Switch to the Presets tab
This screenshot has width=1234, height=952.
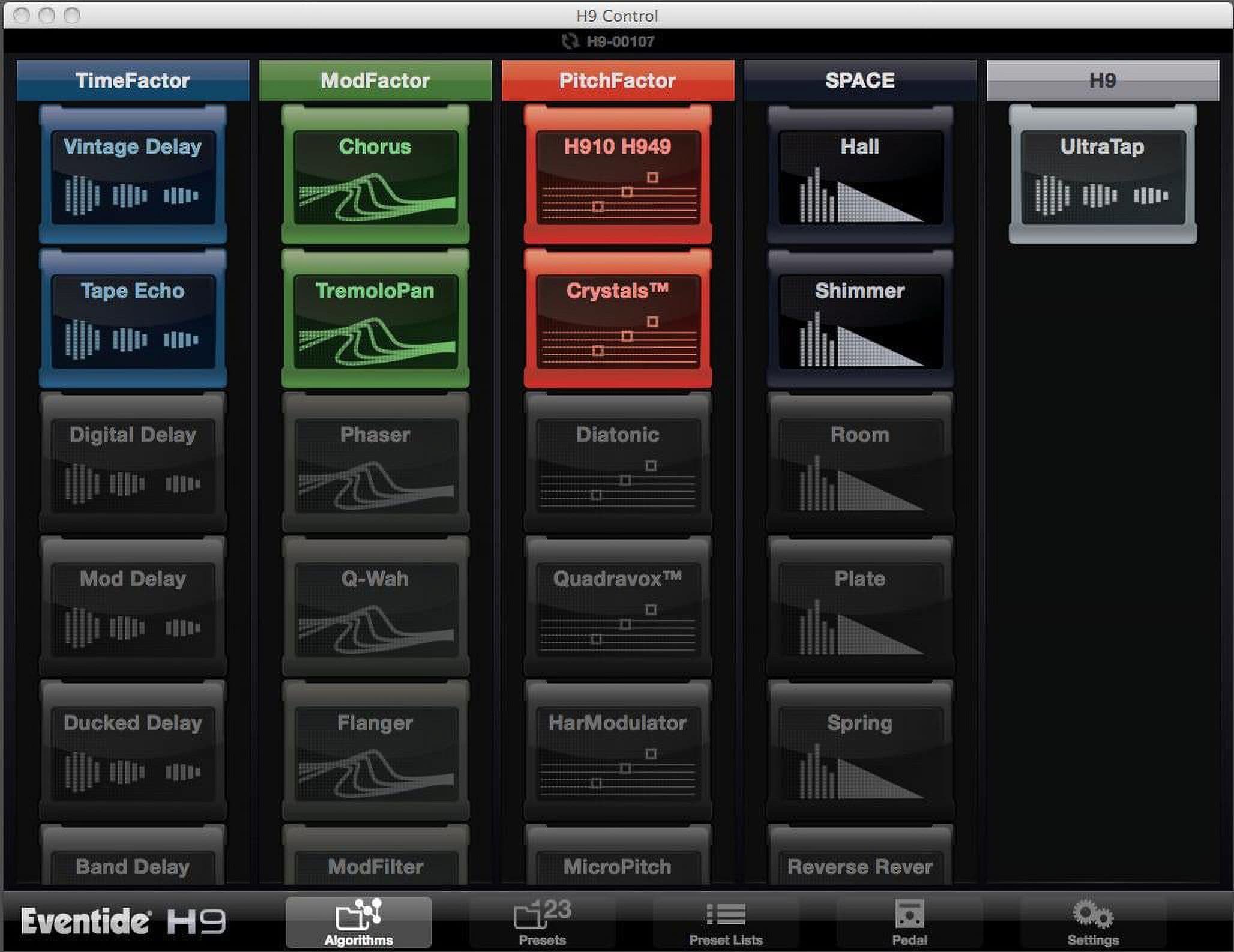click(543, 923)
